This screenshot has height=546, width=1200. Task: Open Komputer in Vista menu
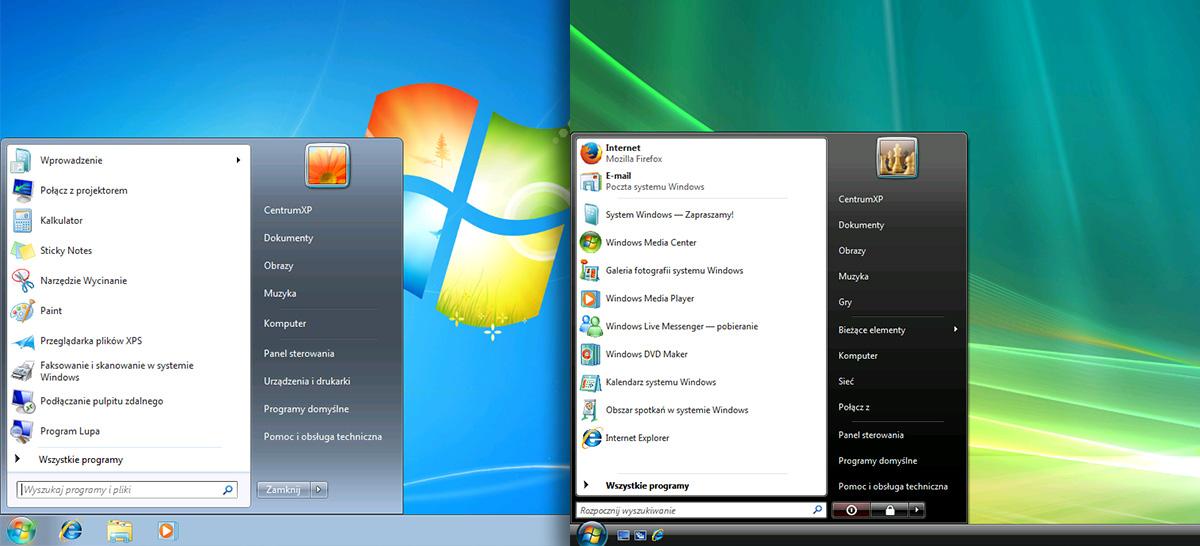[x=858, y=356]
